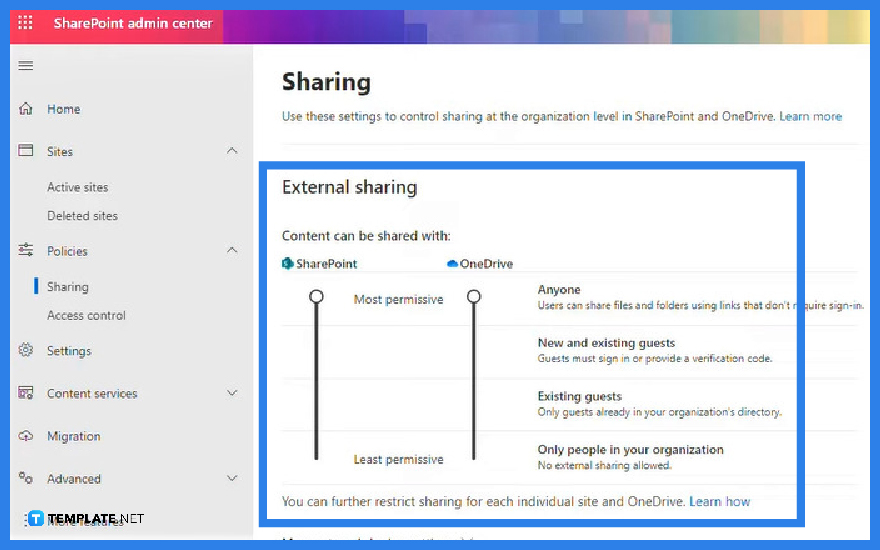Click the SharePoint vertical slider track
Image resolution: width=880 pixels, height=550 pixels.
point(317,382)
